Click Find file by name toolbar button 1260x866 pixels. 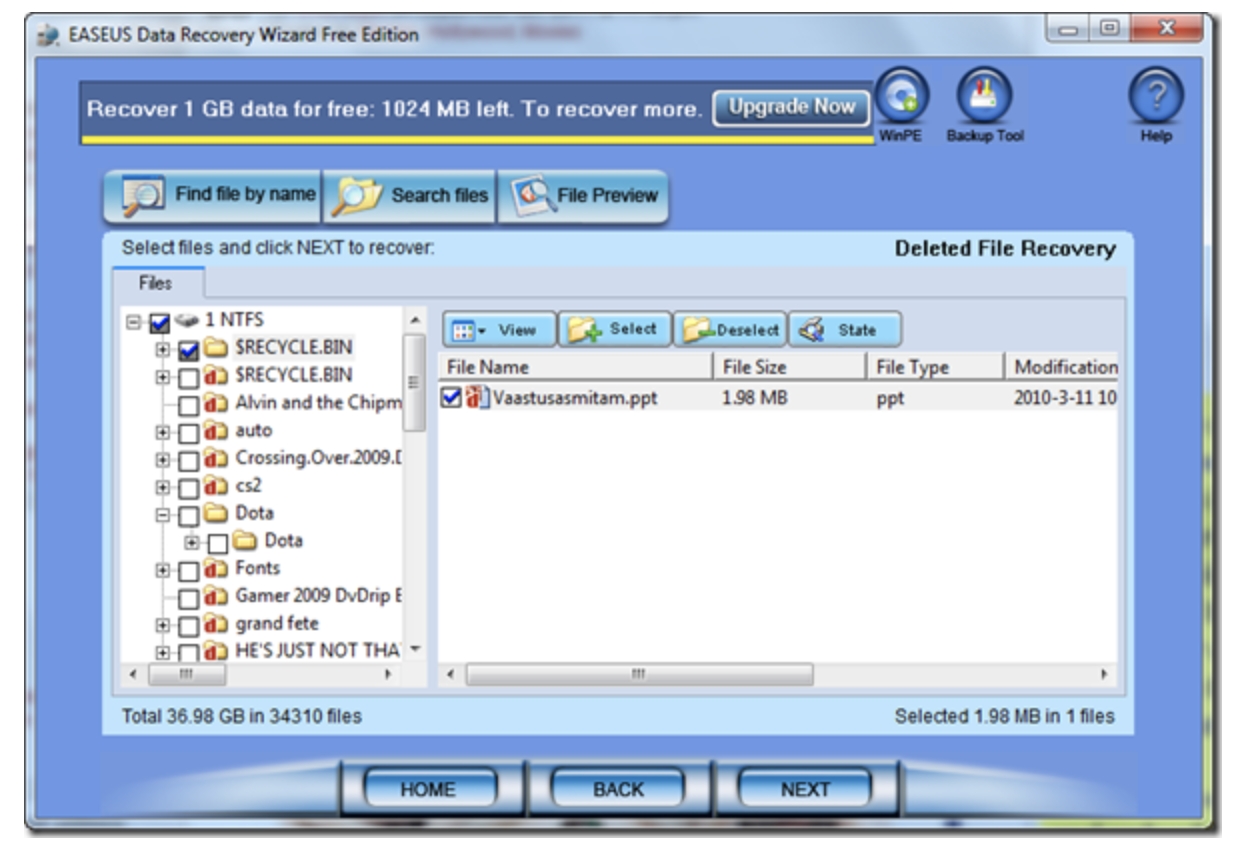[x=213, y=195]
